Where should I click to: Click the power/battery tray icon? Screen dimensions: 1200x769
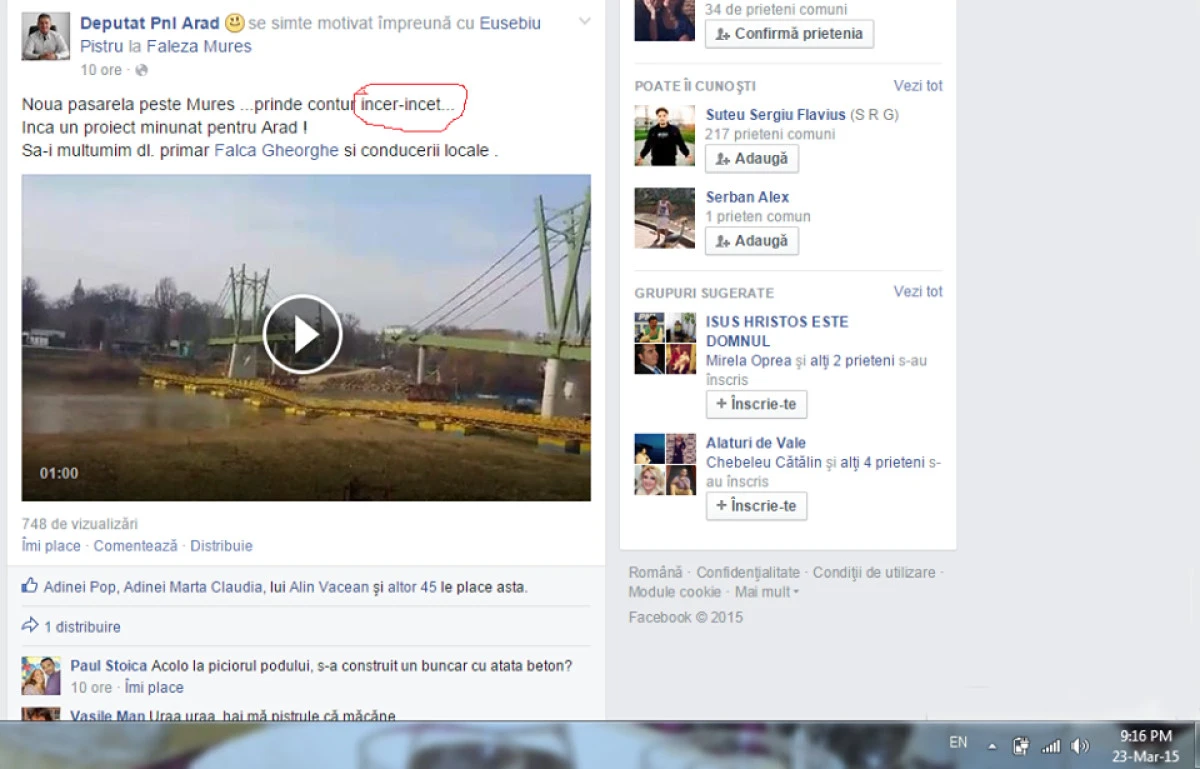pos(1021,746)
